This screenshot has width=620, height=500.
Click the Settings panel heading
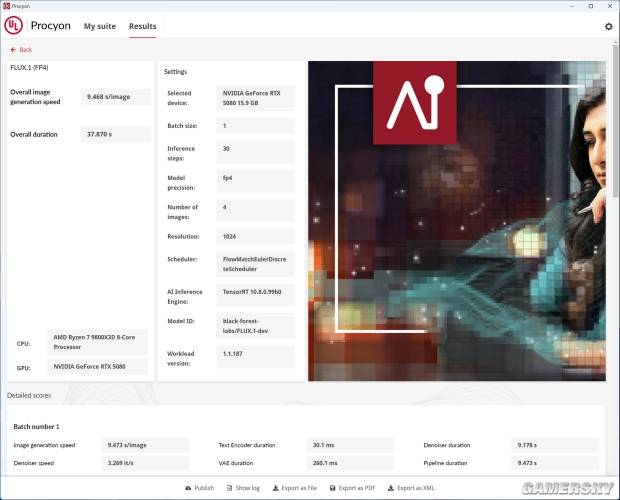[175, 72]
